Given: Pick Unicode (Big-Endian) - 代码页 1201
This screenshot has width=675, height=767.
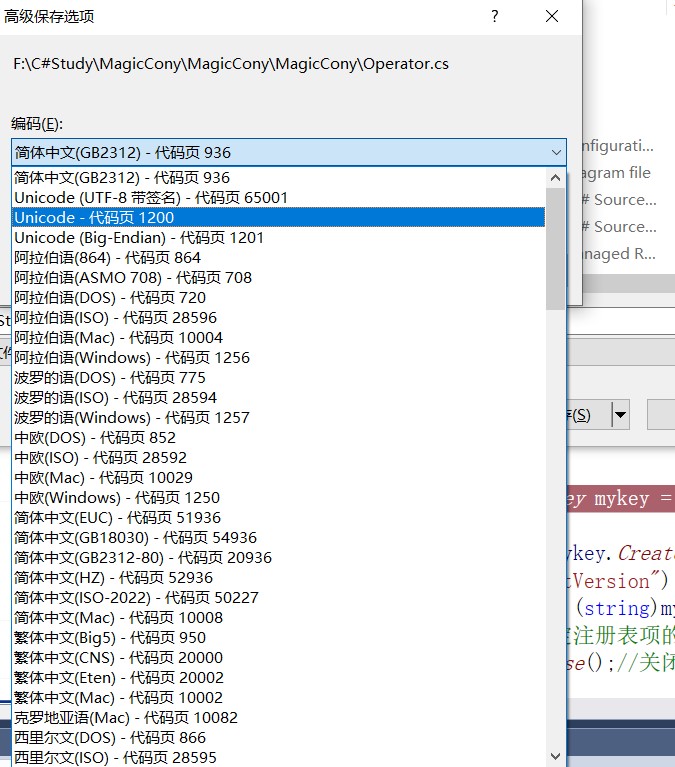Looking at the screenshot, I should click(278, 238).
